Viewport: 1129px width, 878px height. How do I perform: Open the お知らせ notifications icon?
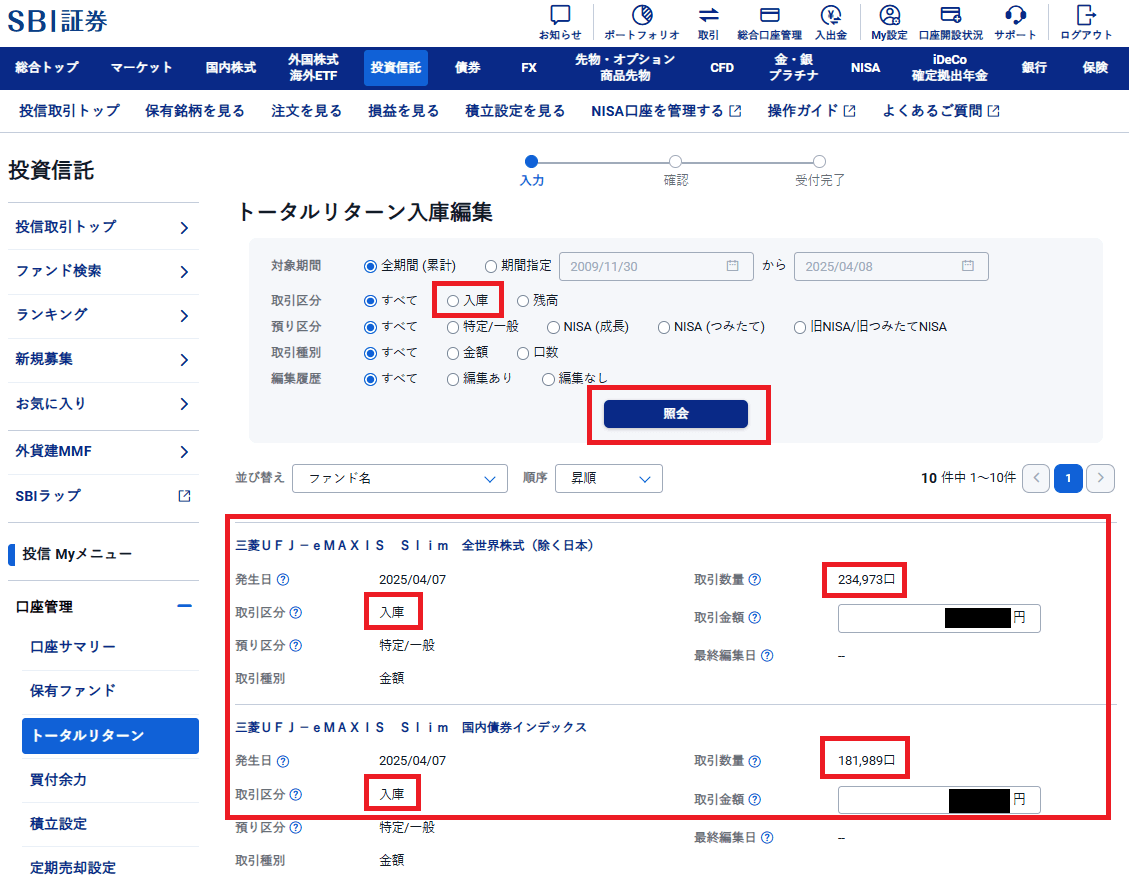pyautogui.click(x=559, y=15)
